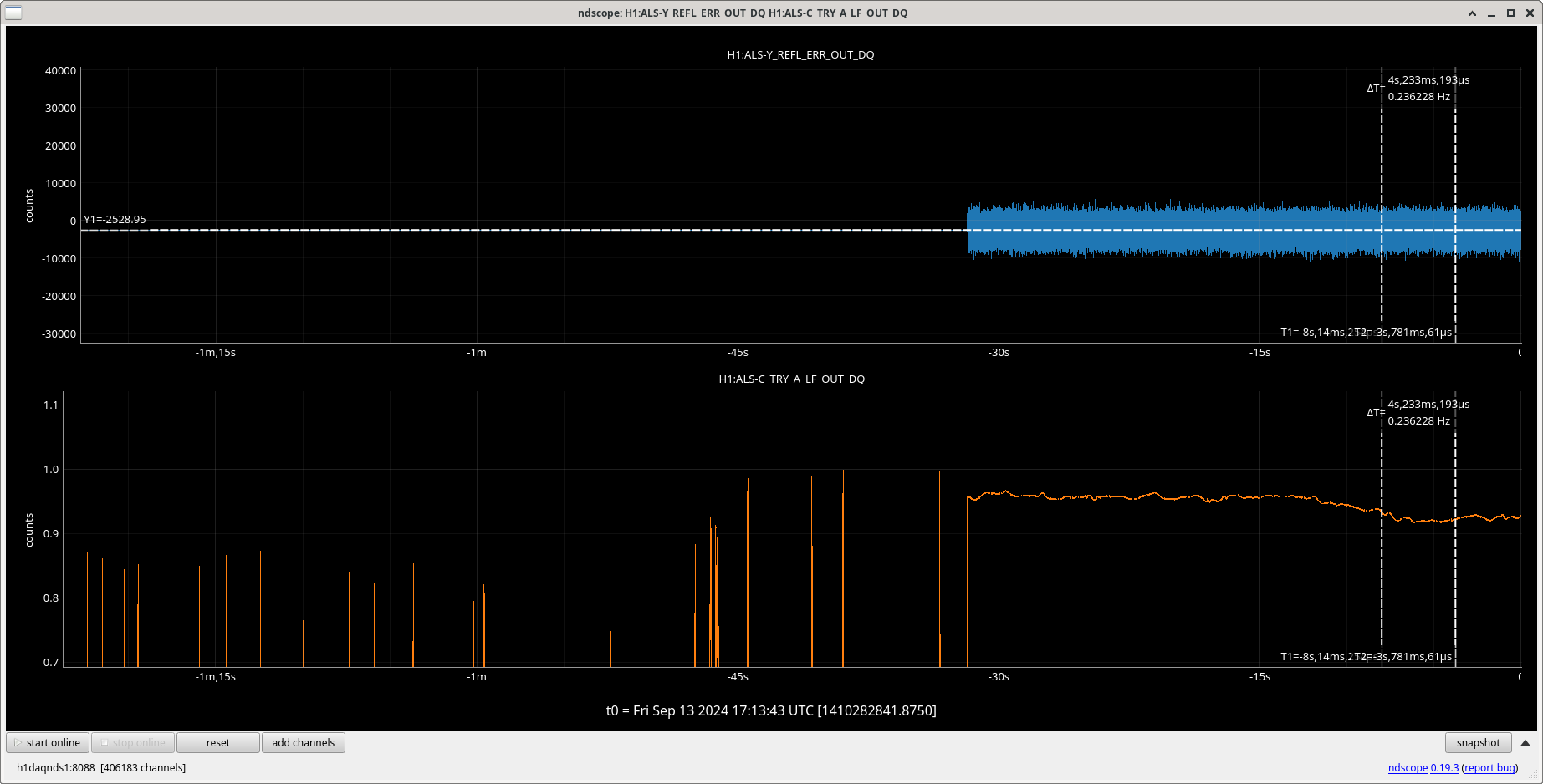1543x784 pixels.
Task: Click the start online button
Action: click(x=48, y=742)
